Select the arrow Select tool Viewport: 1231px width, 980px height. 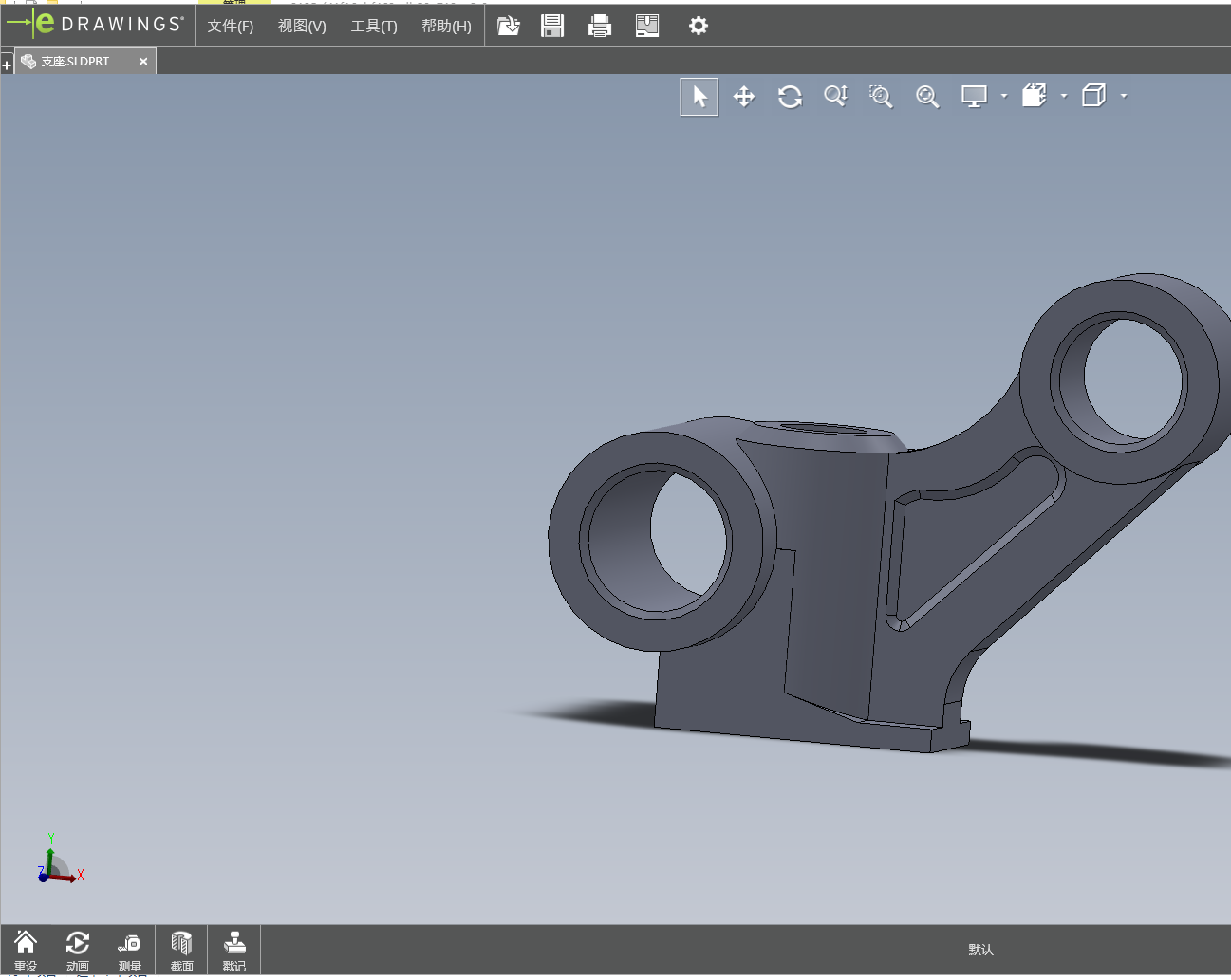pyautogui.click(x=699, y=97)
